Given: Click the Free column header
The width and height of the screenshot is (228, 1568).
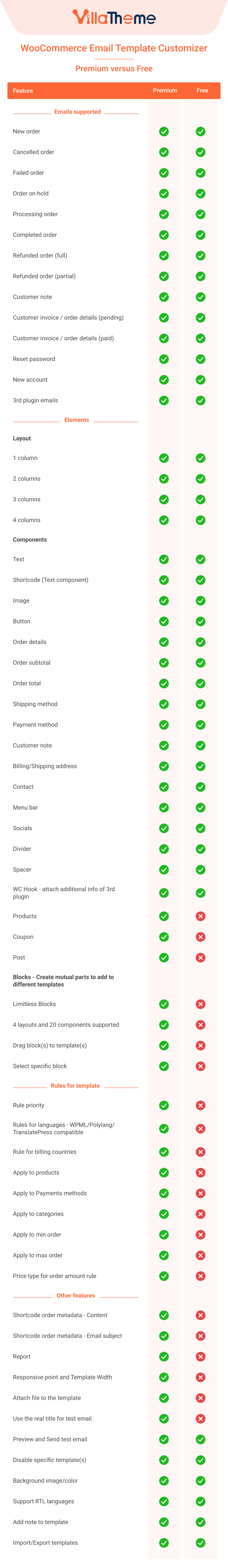Looking at the screenshot, I should (202, 90).
